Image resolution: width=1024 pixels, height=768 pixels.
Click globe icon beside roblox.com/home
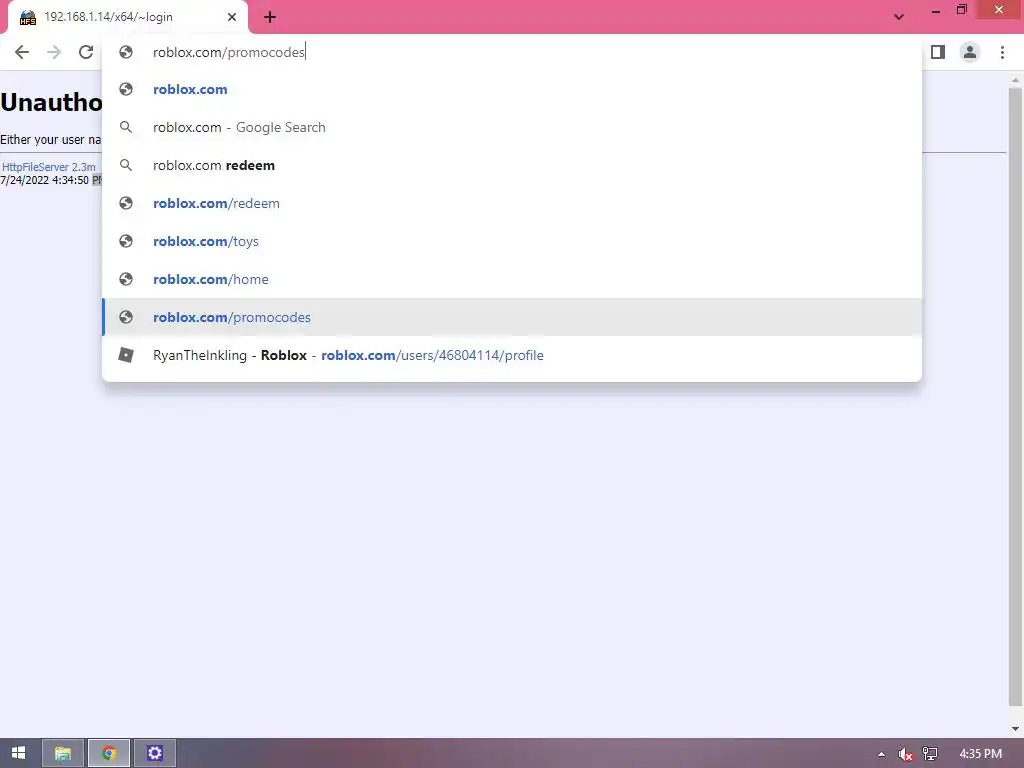coord(126,279)
